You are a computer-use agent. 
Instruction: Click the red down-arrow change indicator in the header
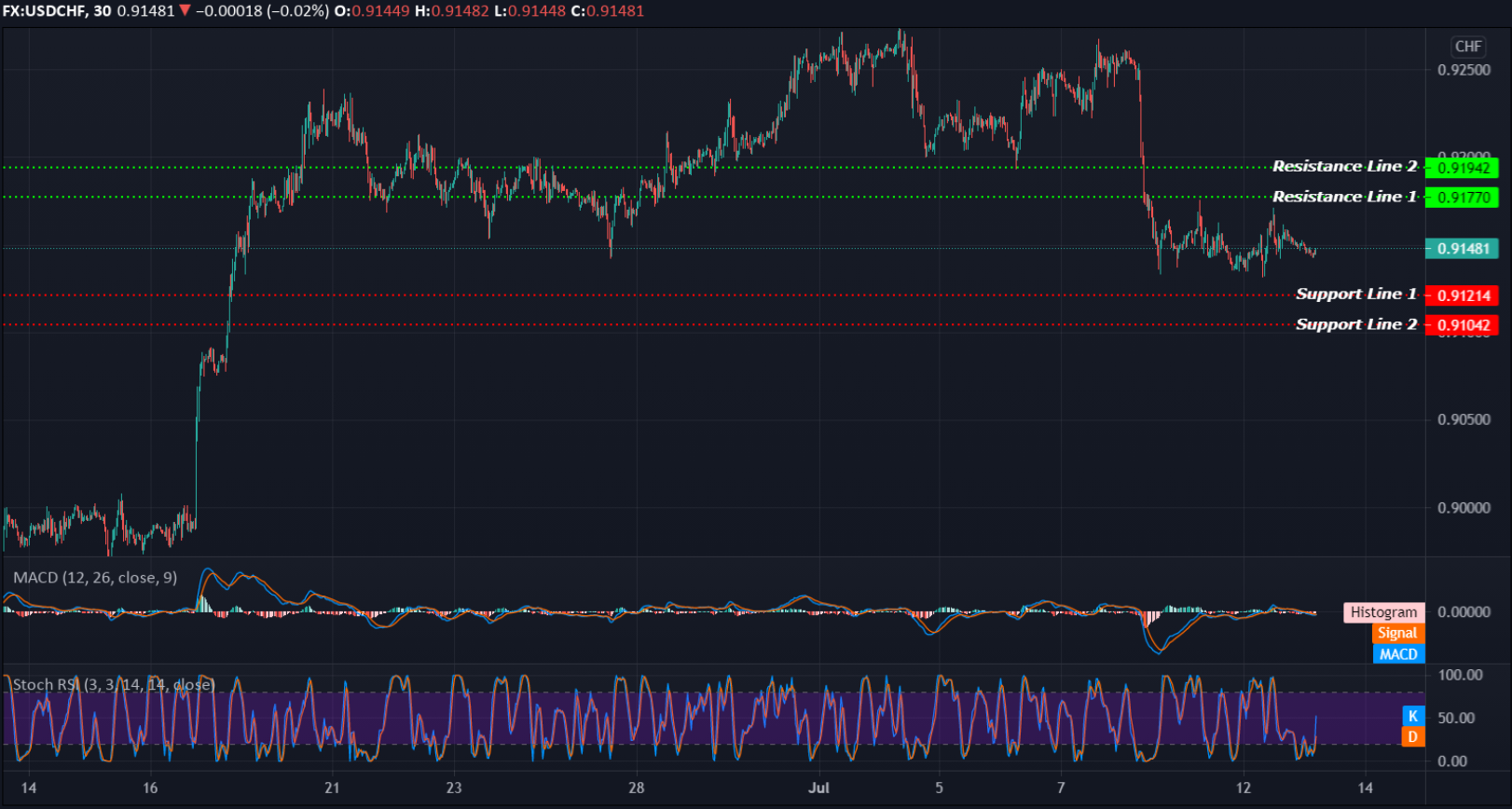point(185,11)
